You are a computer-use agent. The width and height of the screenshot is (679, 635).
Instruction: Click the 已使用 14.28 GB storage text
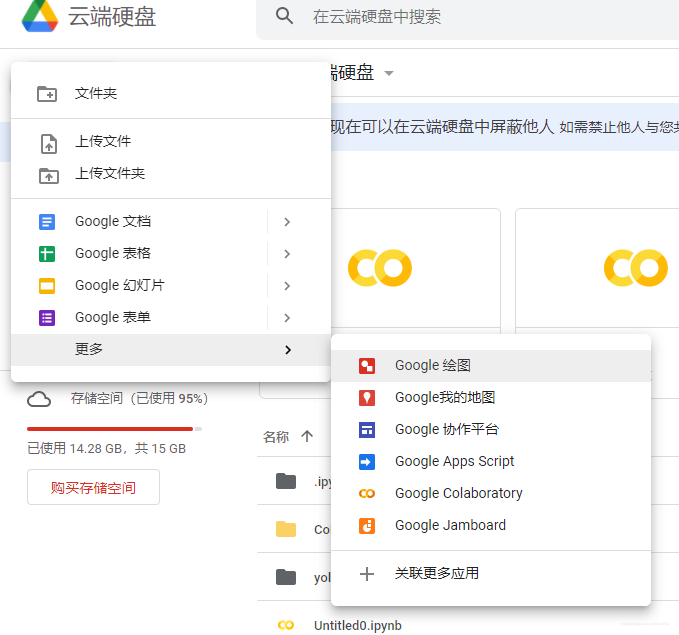(x=107, y=449)
